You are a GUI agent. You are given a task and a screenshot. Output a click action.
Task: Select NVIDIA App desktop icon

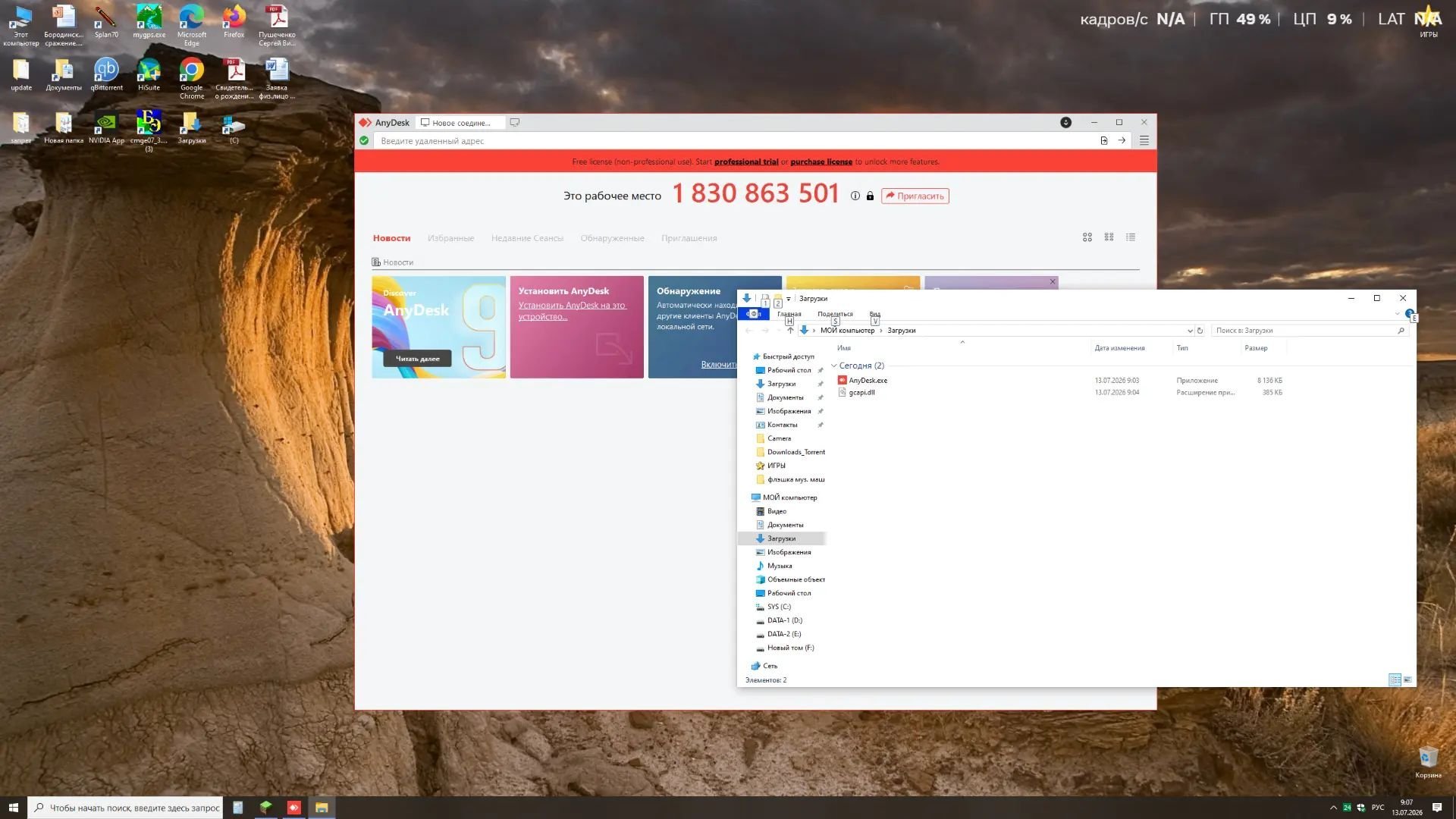pyautogui.click(x=106, y=128)
